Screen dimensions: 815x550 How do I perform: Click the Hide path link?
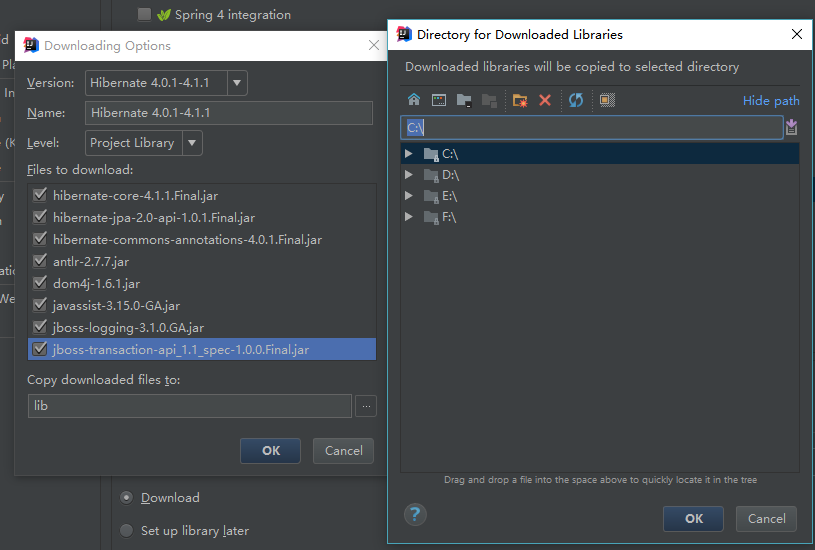(x=770, y=100)
